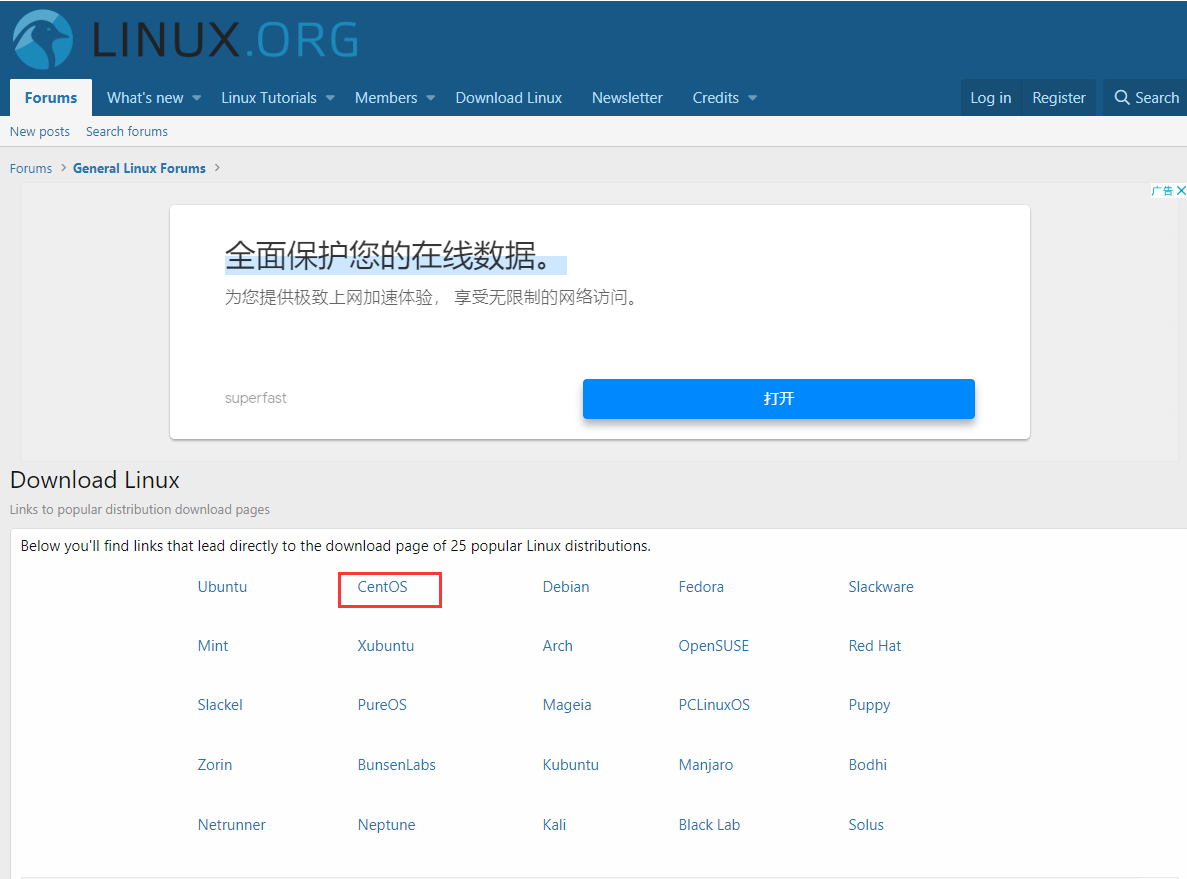1187x879 pixels.
Task: Click the LINUX.ORG wordmark text
Action: (225, 39)
